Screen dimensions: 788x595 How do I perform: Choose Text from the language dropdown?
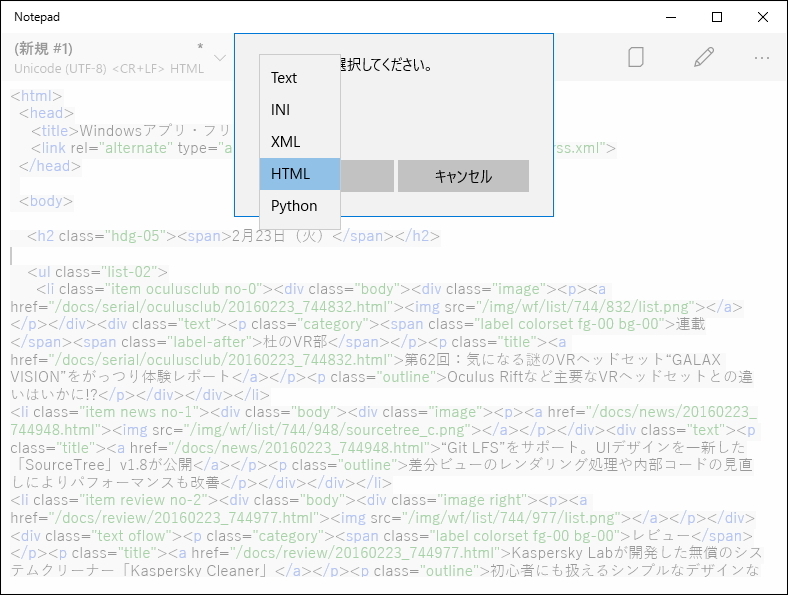click(x=300, y=78)
